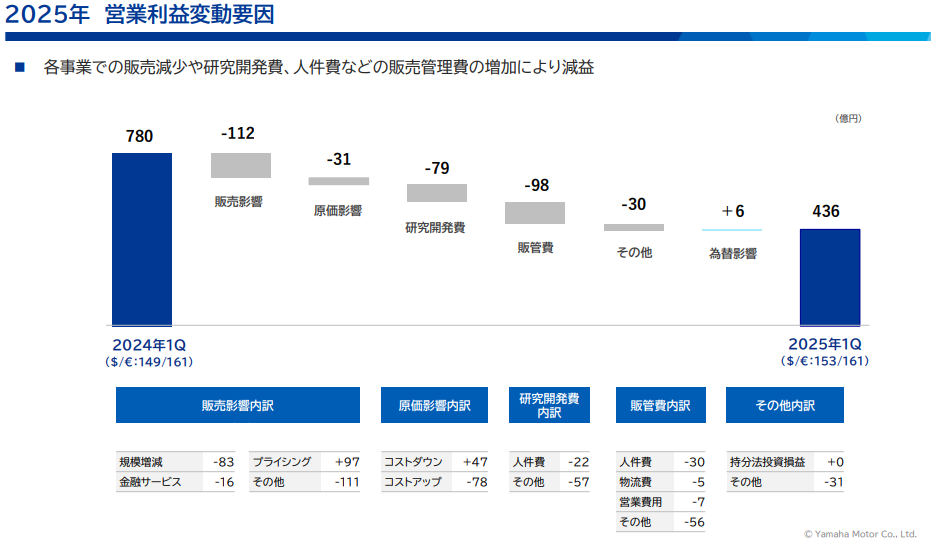
Task: Click the 原価影響 bar caption
Action: click(338, 211)
